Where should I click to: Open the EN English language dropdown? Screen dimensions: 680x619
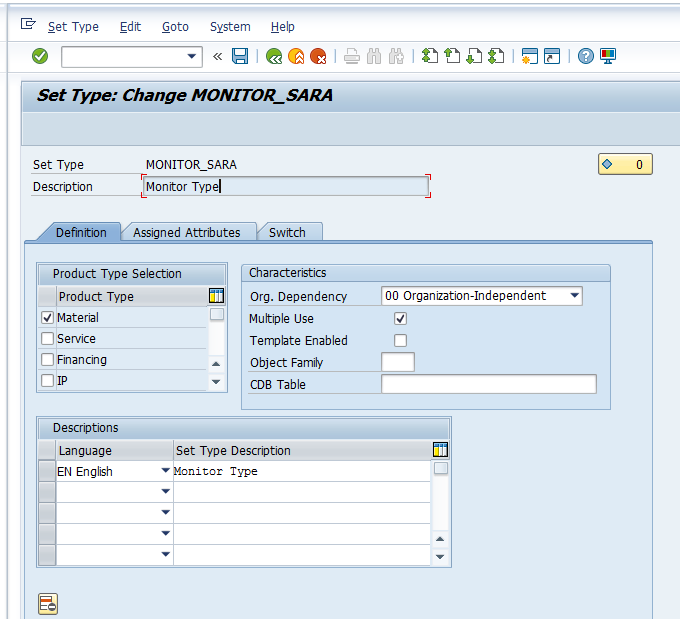[165, 471]
